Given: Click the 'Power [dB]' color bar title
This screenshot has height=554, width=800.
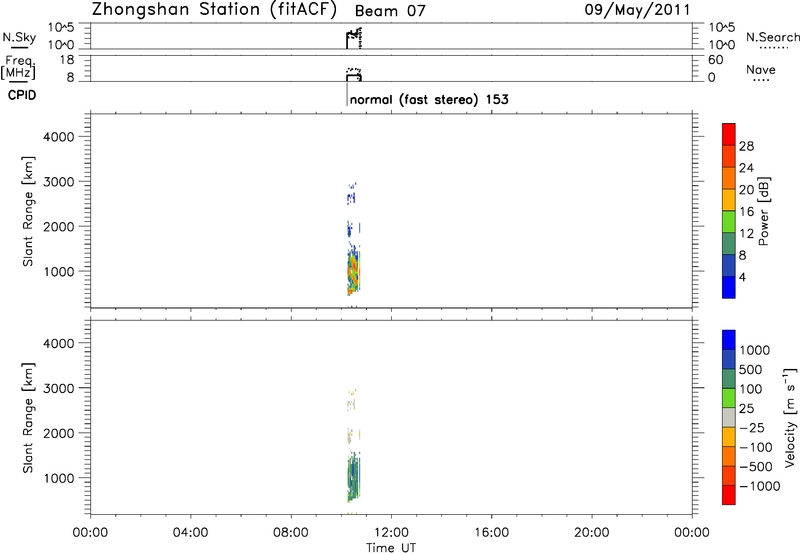Looking at the screenshot, I should point(764,211).
